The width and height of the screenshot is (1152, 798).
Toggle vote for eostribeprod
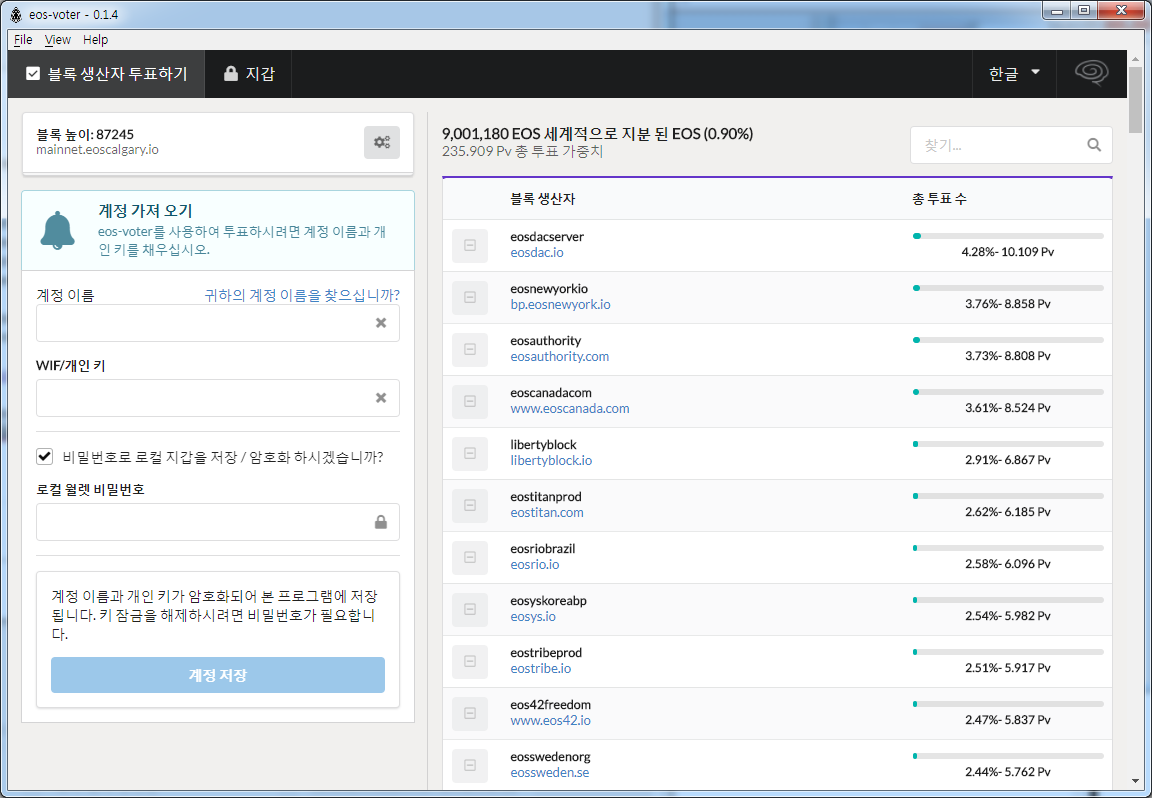point(469,661)
